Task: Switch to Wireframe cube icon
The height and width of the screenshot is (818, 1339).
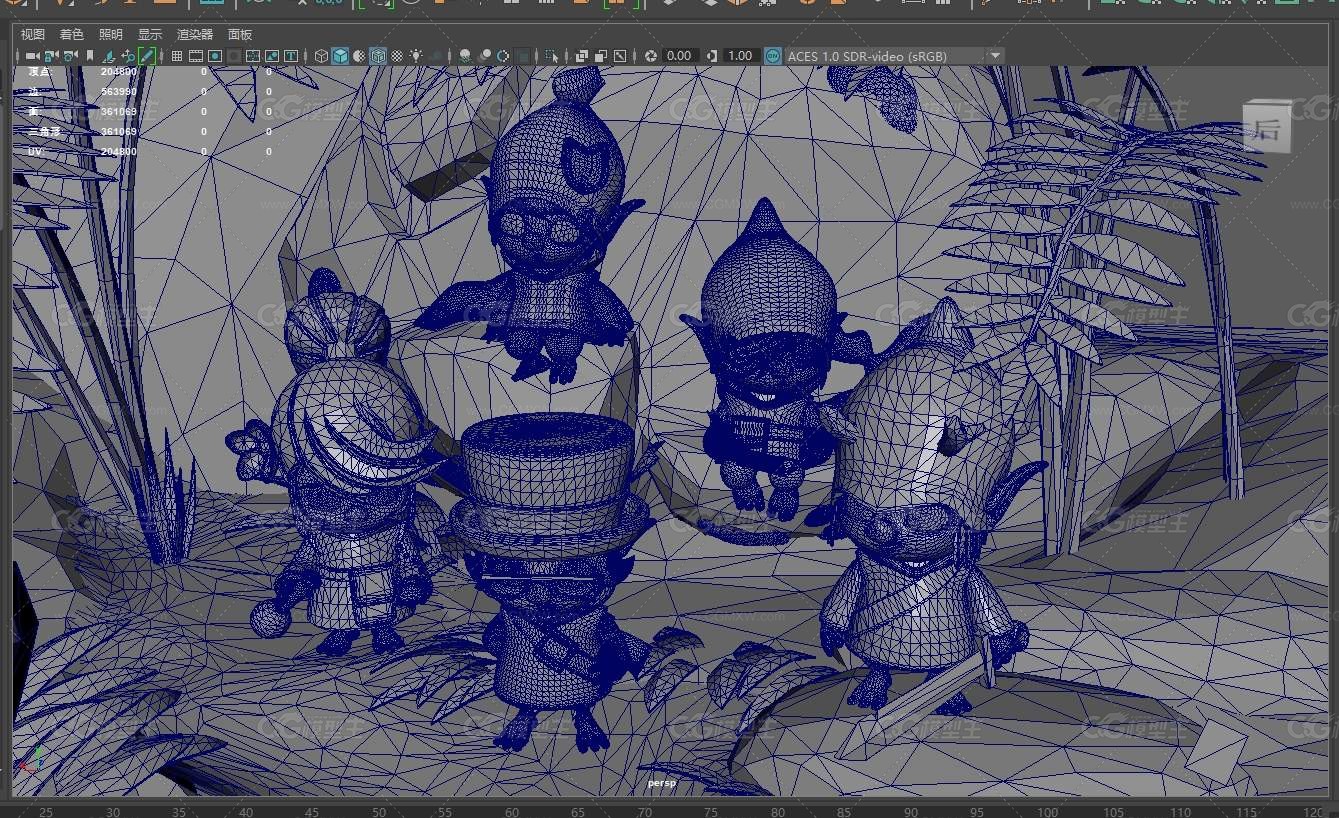Action: (321, 56)
